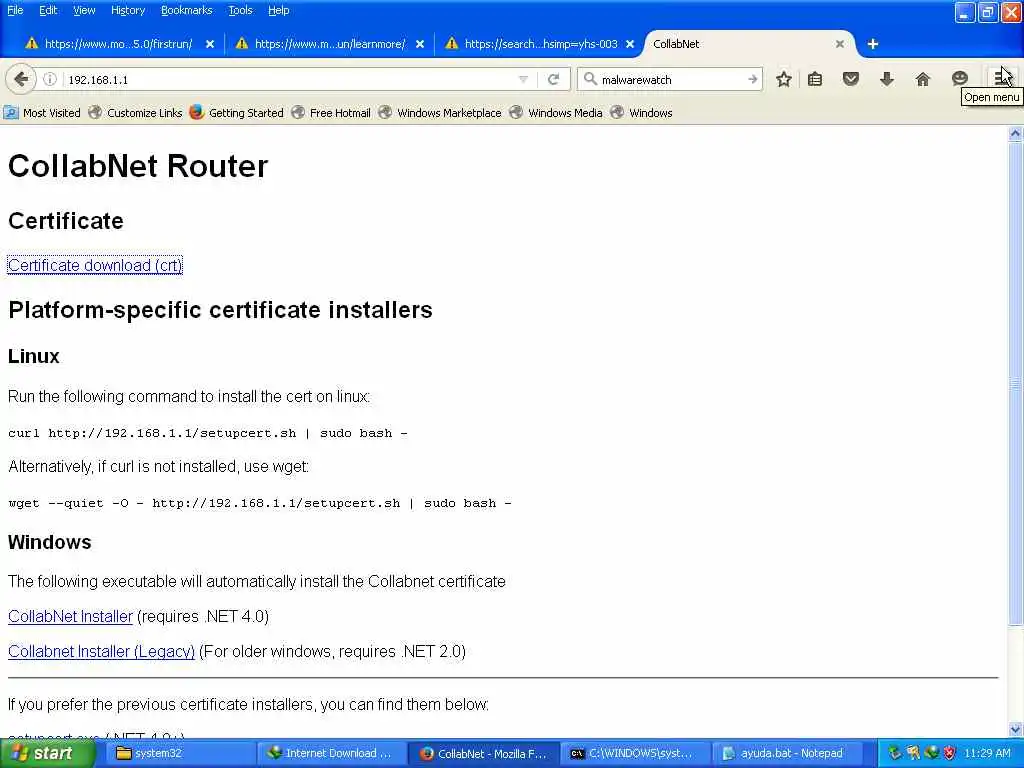This screenshot has width=1024, height=768.
Task: Open the Customize Links bookmark
Action: 136,112
